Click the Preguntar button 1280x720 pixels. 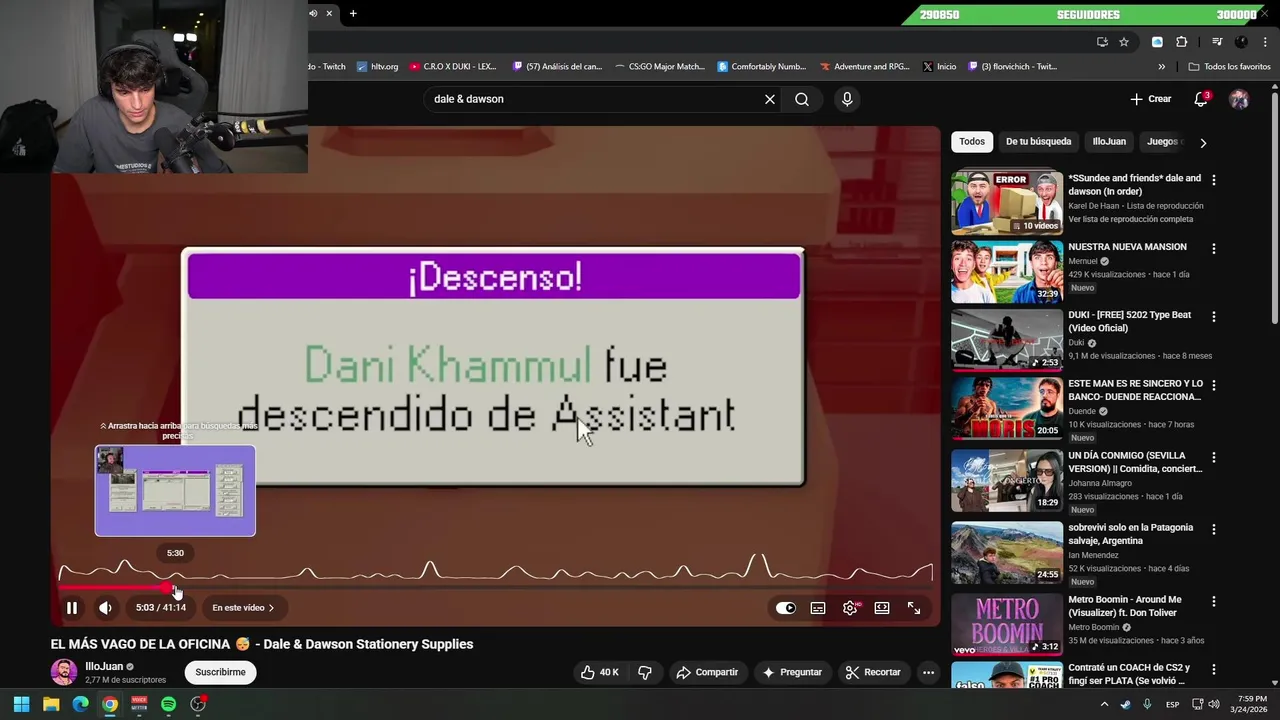click(x=792, y=672)
